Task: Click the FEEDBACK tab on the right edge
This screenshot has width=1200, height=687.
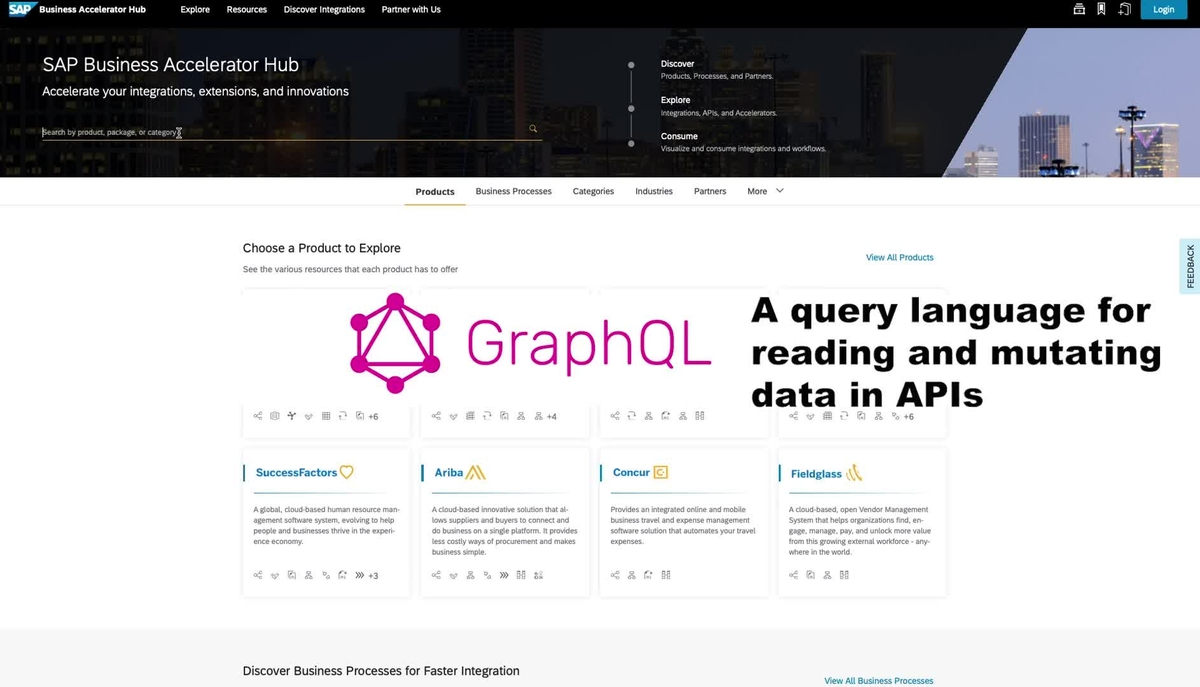Action: click(x=1189, y=265)
